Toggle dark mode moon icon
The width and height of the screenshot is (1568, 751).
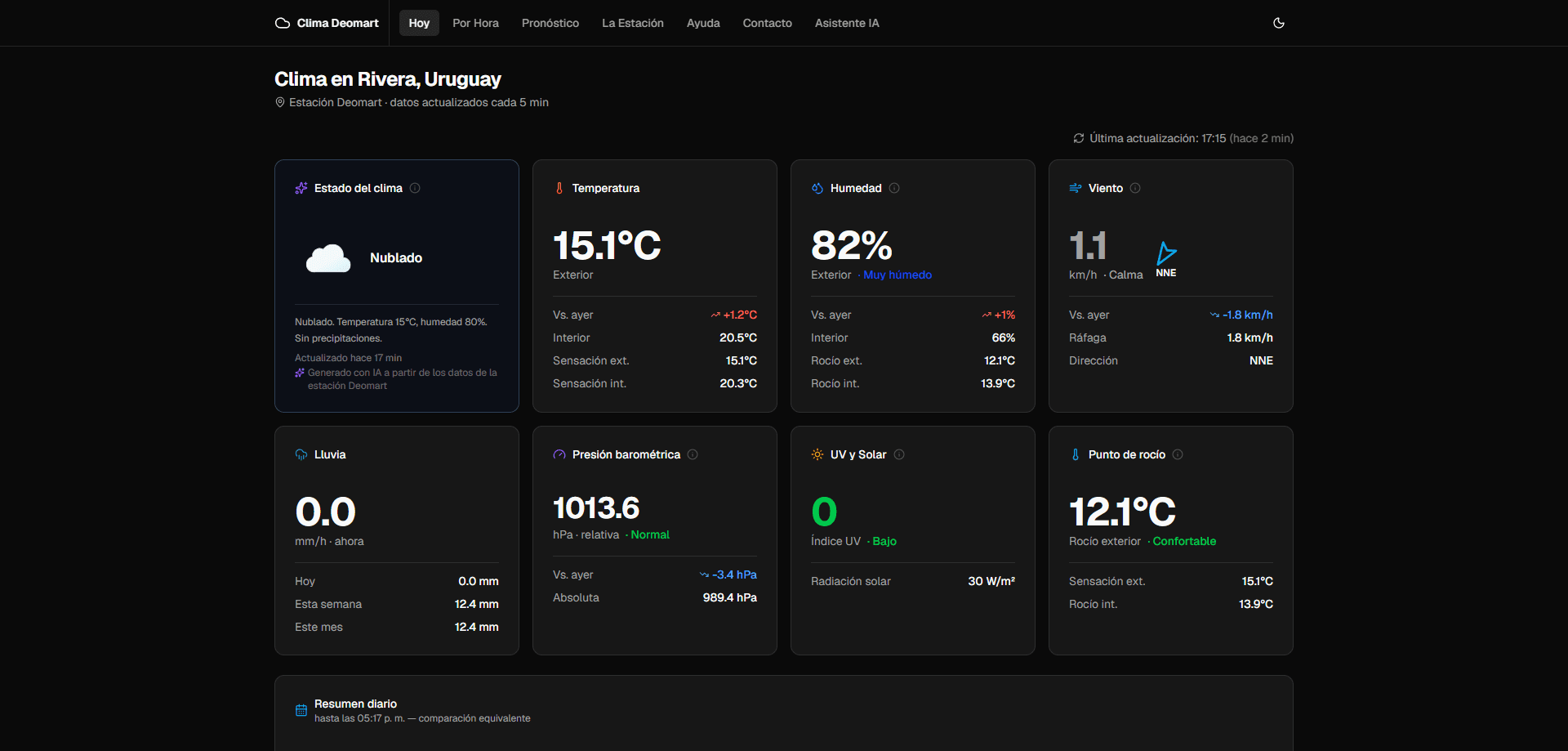(1279, 23)
